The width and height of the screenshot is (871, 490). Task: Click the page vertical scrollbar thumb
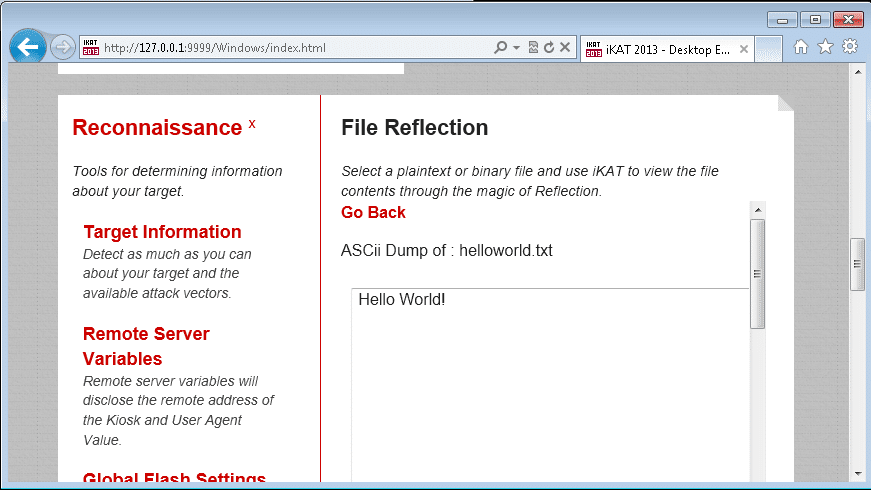point(857,264)
